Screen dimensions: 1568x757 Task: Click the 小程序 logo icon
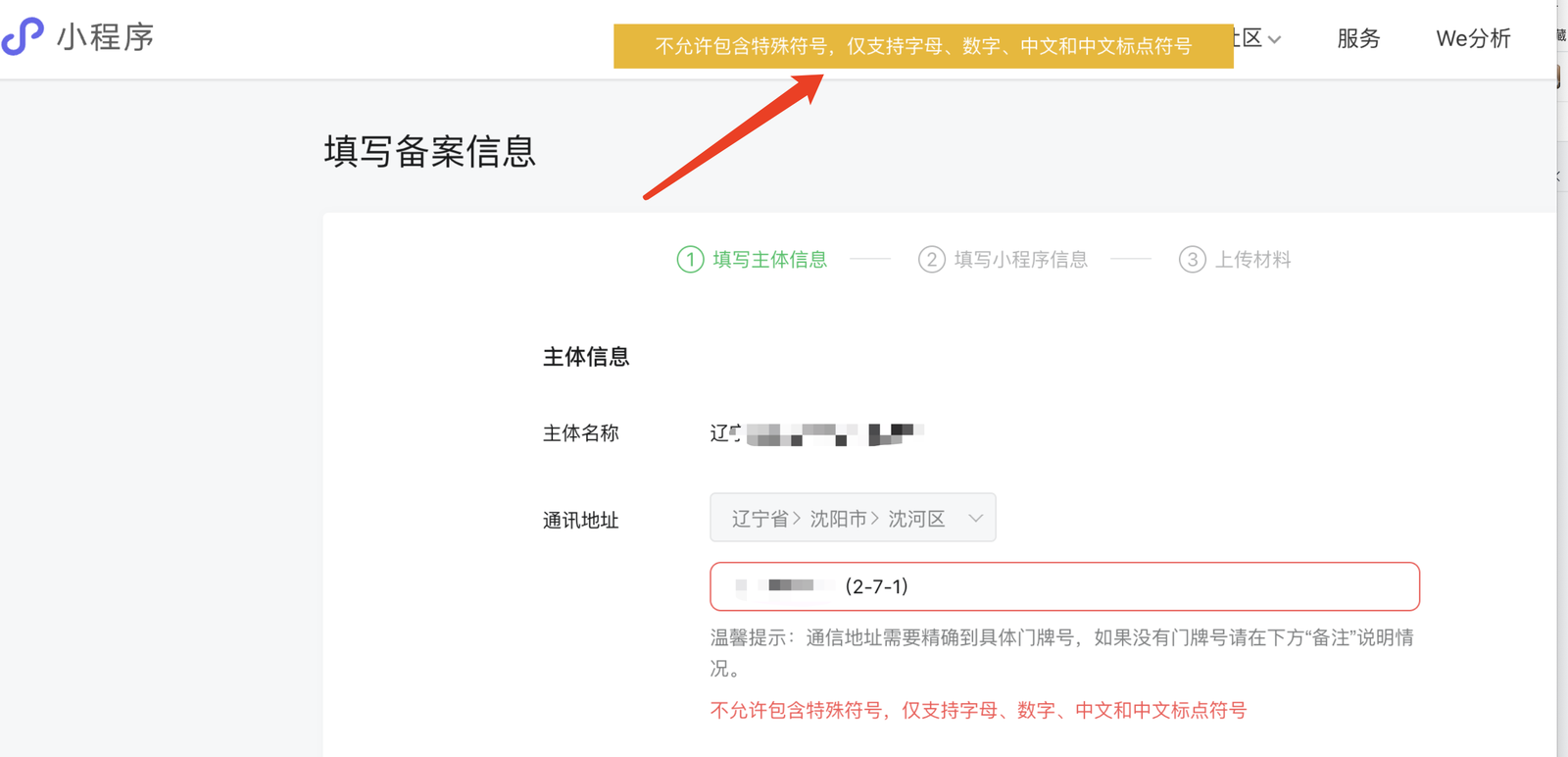point(22,36)
